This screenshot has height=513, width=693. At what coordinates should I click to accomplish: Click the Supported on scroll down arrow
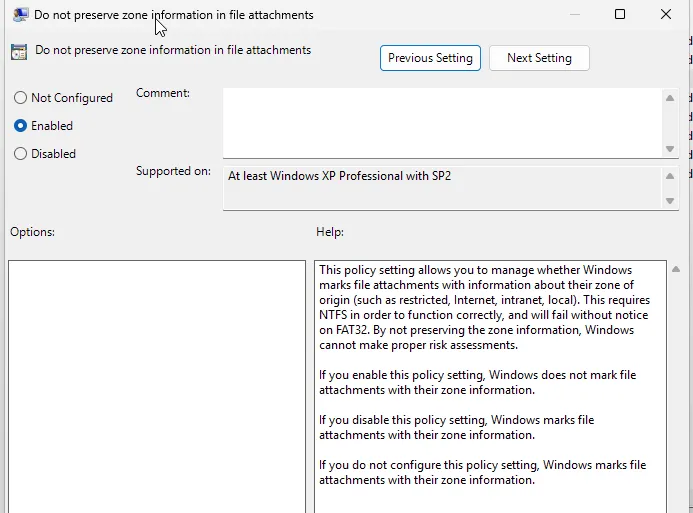[x=671, y=201]
